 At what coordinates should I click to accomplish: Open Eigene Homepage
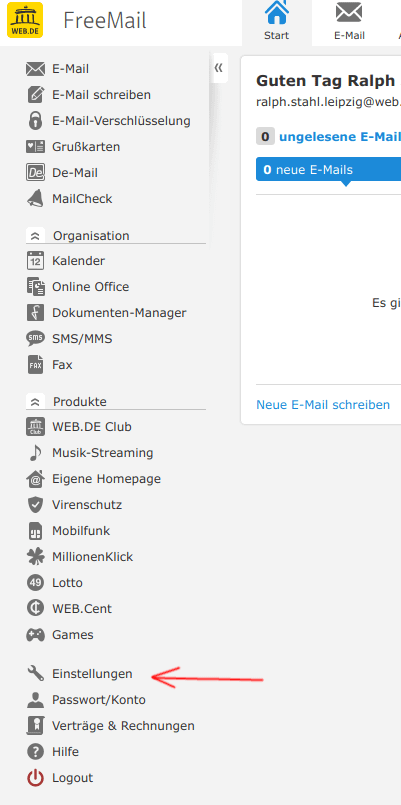point(106,479)
